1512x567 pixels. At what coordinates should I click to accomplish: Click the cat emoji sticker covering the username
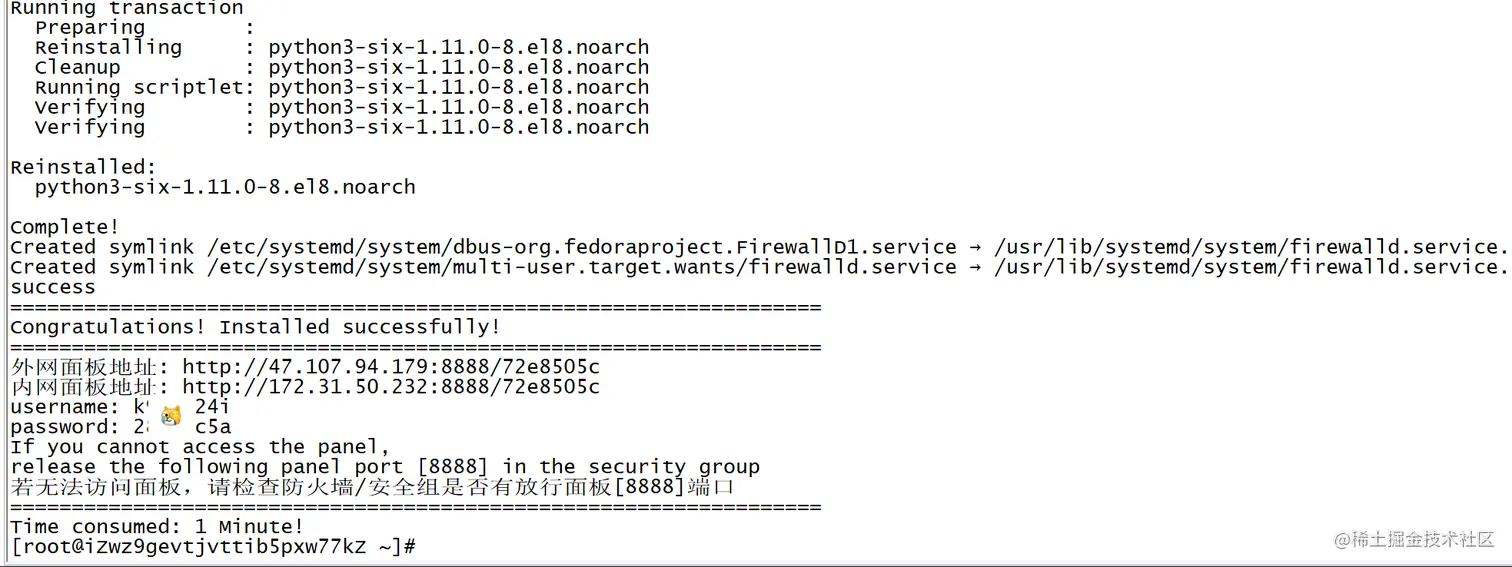click(x=171, y=416)
